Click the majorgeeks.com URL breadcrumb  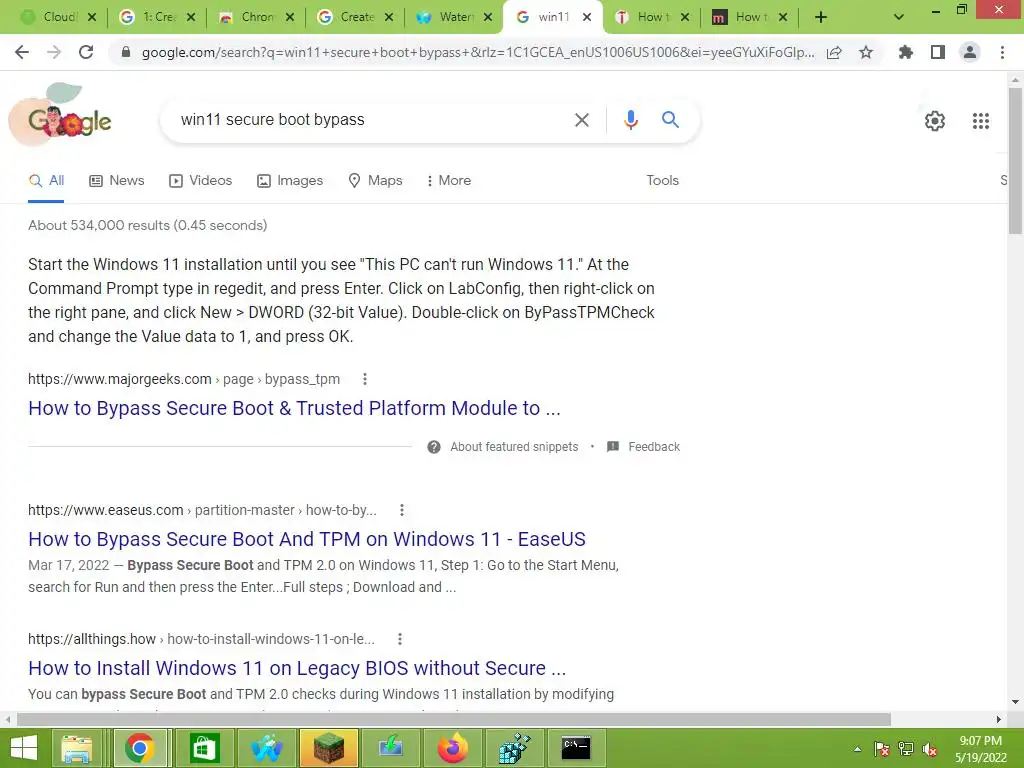click(184, 379)
